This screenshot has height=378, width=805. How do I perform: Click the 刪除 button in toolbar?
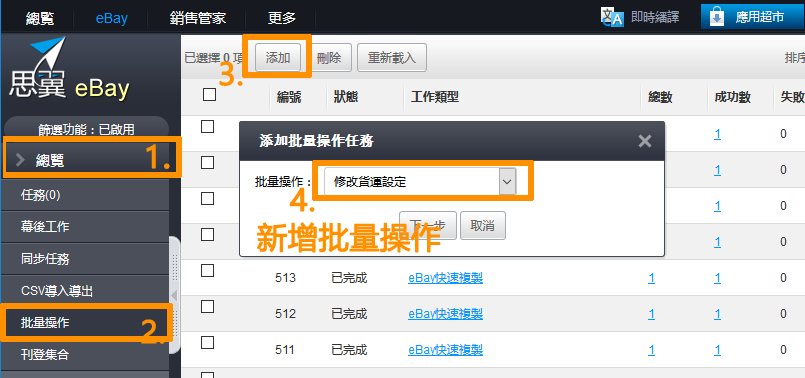329,58
